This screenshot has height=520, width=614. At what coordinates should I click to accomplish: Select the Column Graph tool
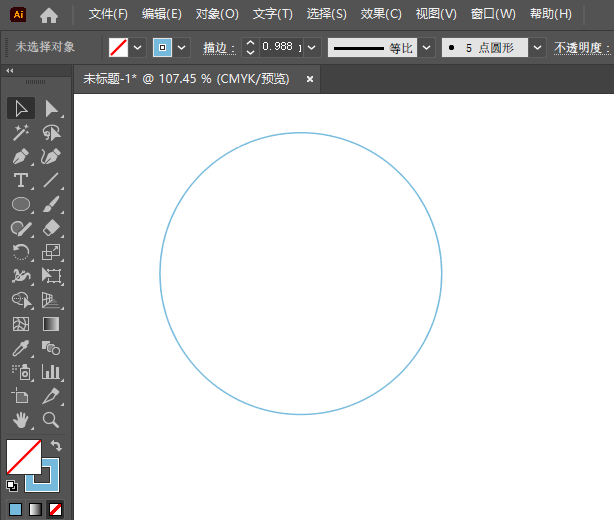pos(51,372)
